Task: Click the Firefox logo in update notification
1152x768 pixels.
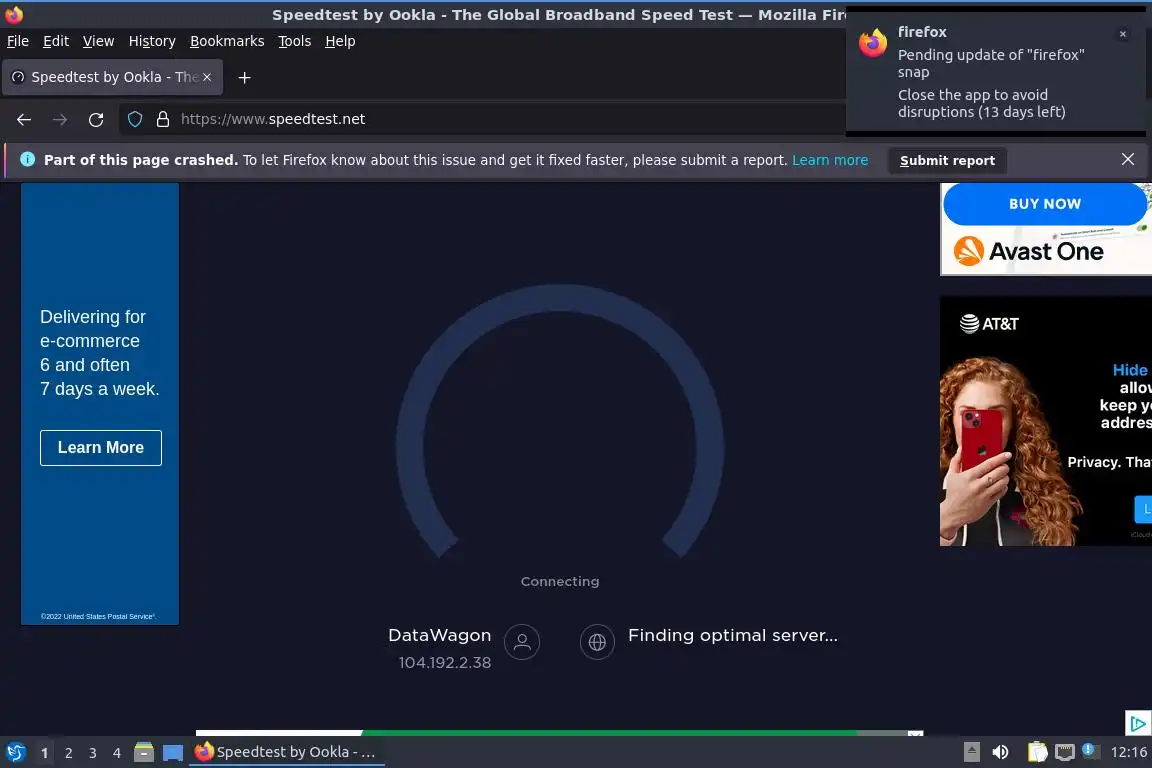Action: point(873,43)
